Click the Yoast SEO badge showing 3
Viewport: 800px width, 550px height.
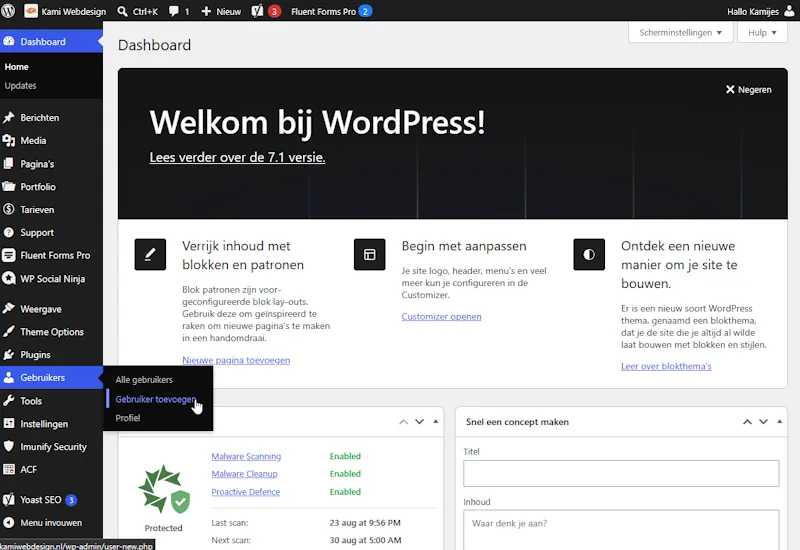tap(71, 500)
